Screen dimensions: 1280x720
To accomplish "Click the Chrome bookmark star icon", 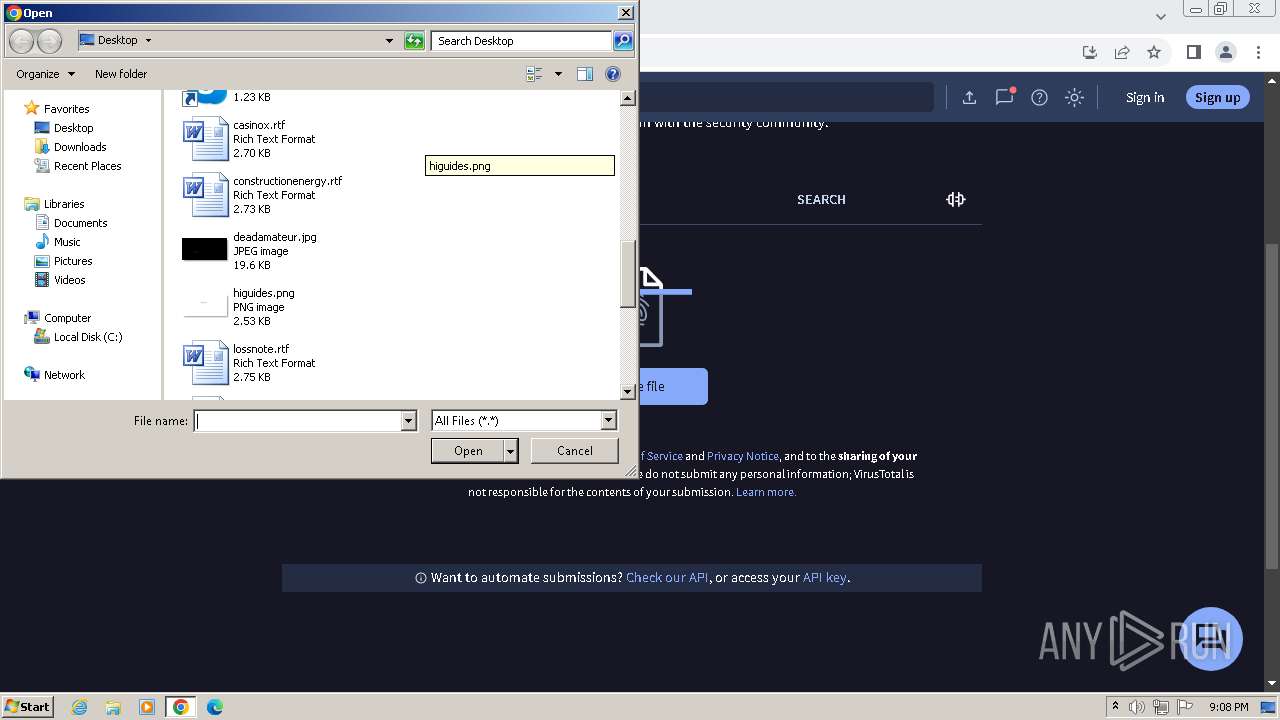I will (x=1154, y=52).
